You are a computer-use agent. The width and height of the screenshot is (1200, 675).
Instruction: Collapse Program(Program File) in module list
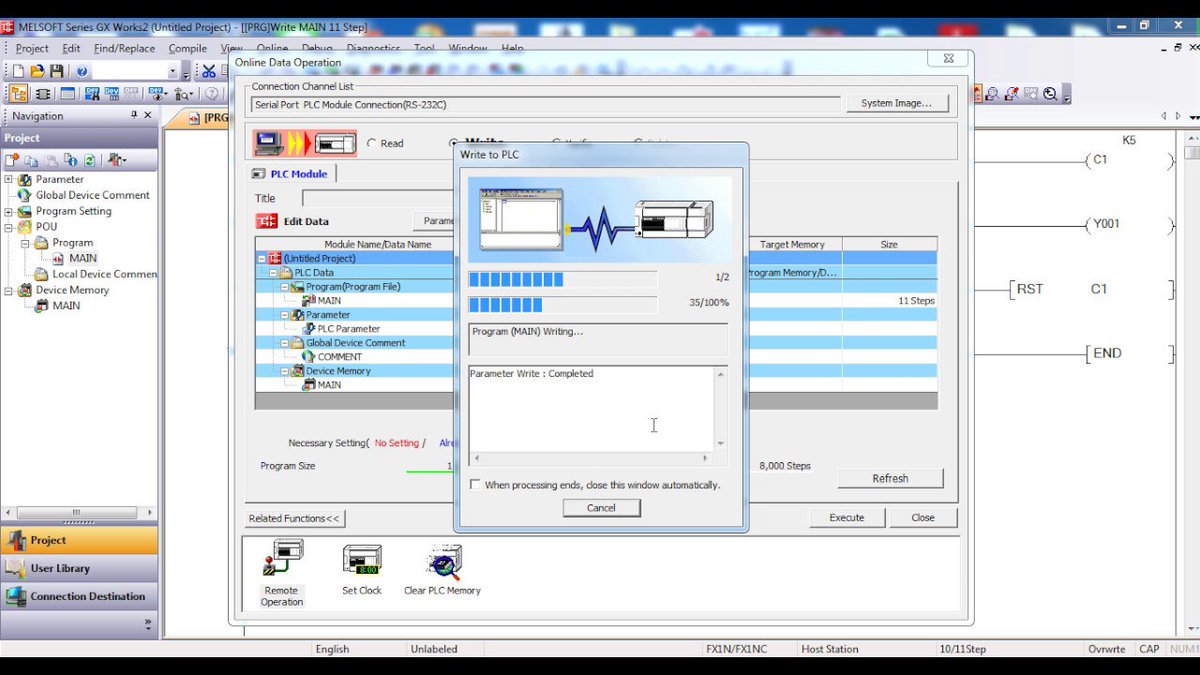coord(285,286)
